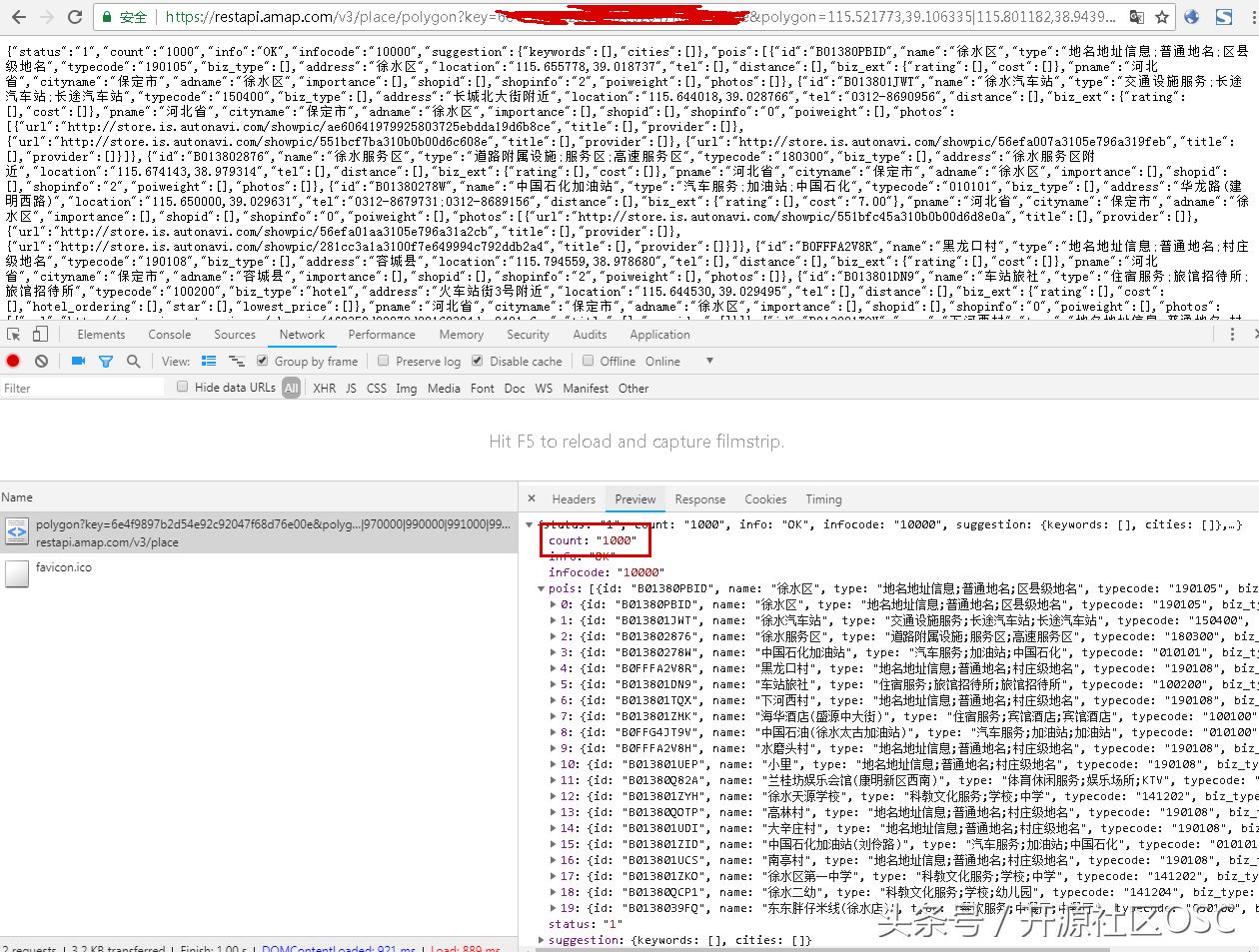
Task: Toggle the Group by frame checkbox
Action: pos(262,361)
